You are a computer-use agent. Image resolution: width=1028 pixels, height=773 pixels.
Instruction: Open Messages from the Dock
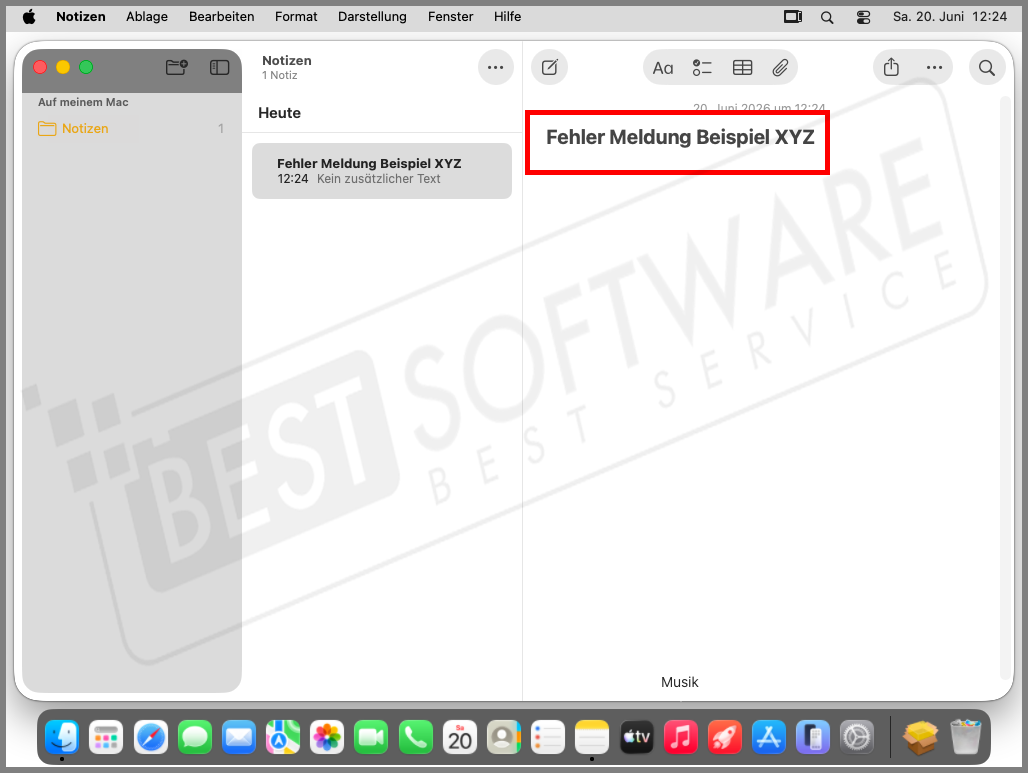195,737
